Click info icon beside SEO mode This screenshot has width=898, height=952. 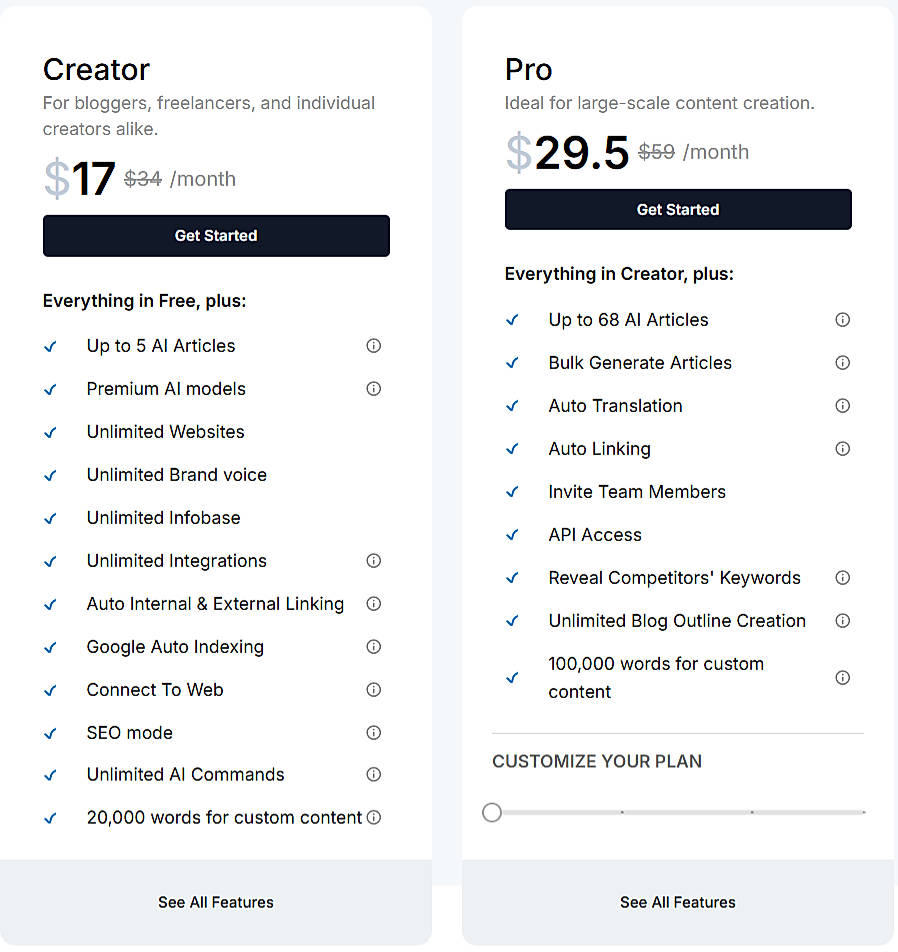(373, 732)
